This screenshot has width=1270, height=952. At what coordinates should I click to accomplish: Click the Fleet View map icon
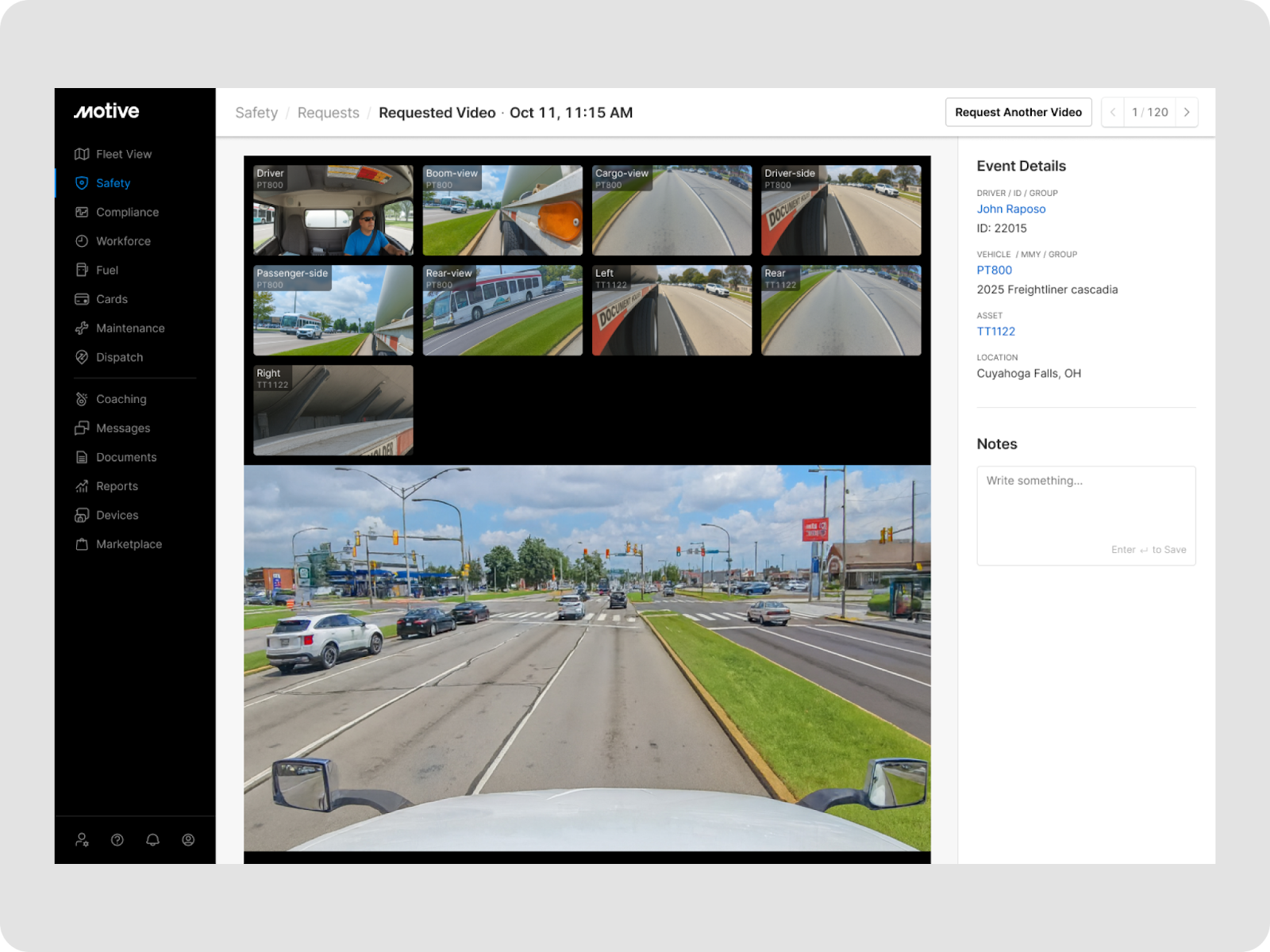[x=82, y=154]
